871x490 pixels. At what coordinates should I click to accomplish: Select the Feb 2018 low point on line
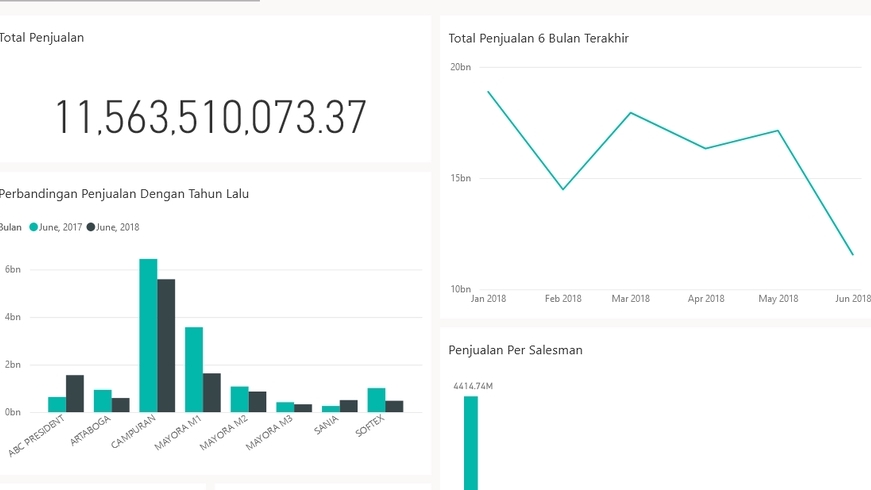tap(563, 189)
